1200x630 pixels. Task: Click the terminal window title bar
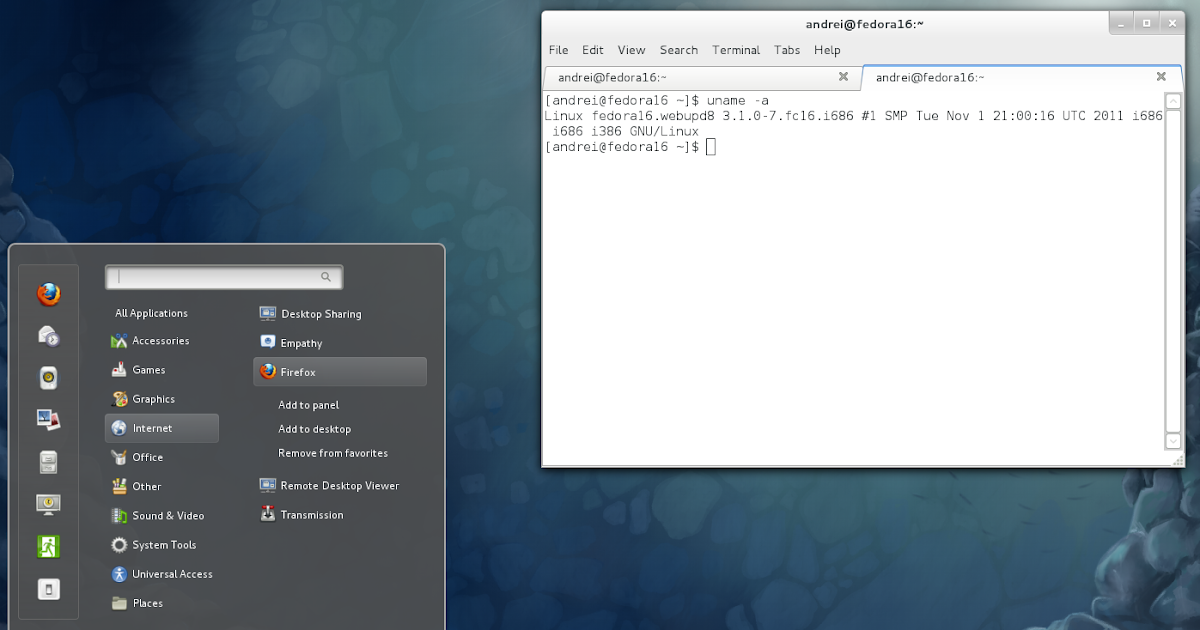(x=863, y=23)
